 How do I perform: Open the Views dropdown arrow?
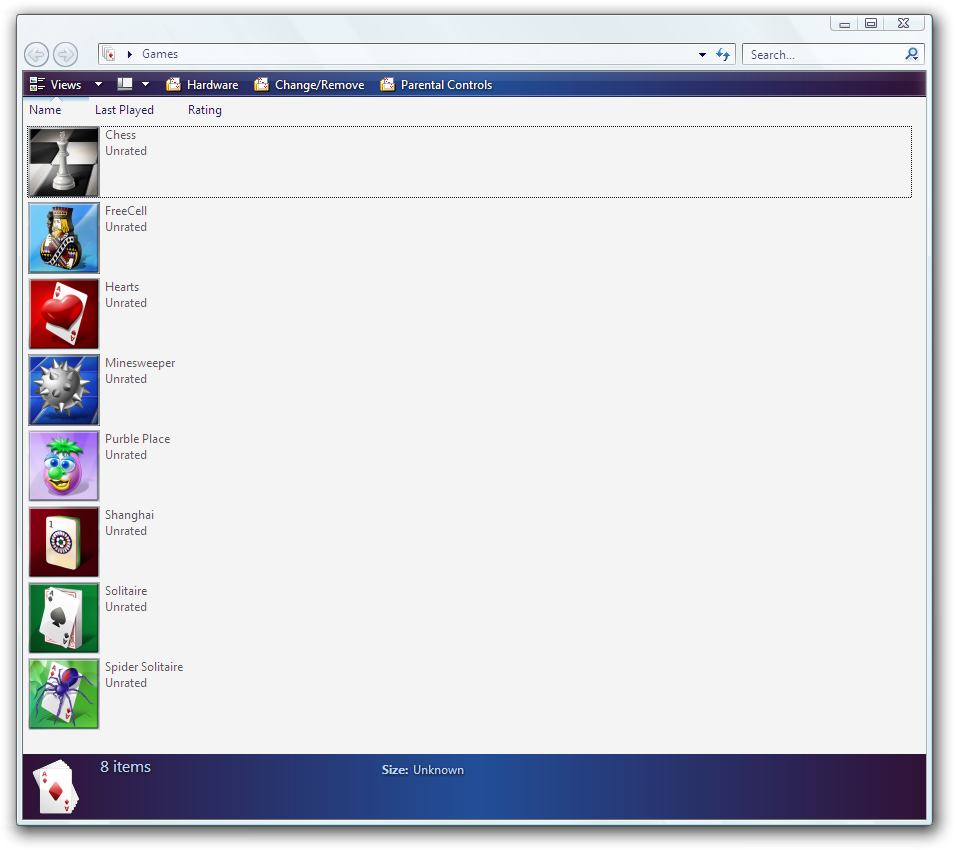[x=98, y=84]
